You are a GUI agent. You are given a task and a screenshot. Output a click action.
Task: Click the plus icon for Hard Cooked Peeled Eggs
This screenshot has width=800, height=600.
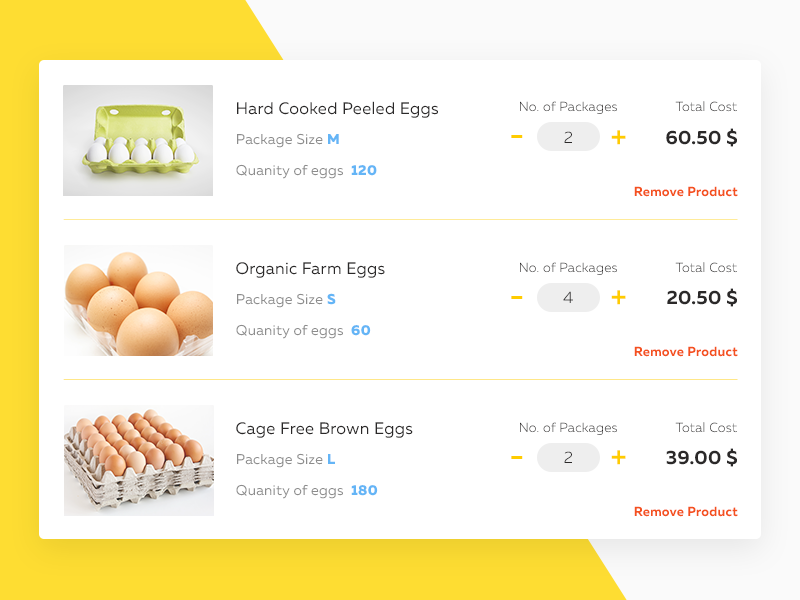click(x=618, y=136)
